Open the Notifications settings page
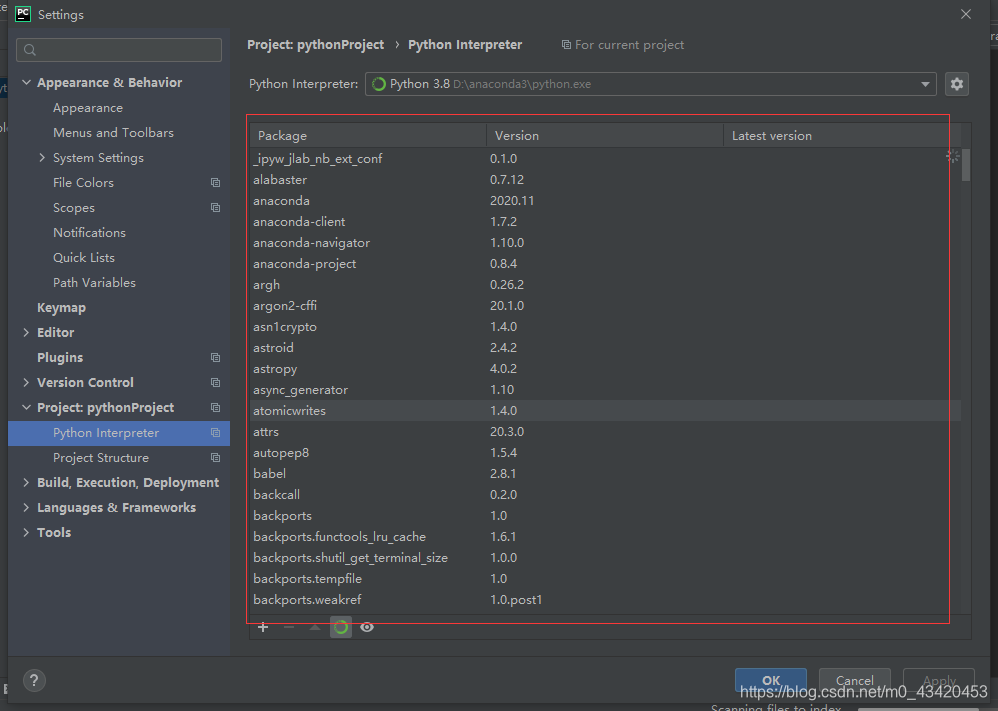This screenshot has width=998, height=711. (x=89, y=232)
